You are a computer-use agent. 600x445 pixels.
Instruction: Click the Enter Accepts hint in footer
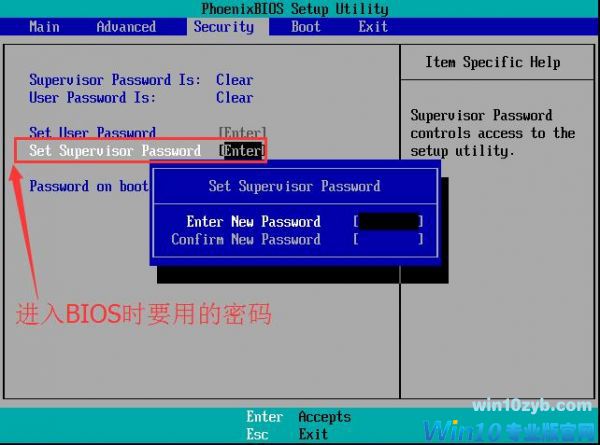[298, 417]
